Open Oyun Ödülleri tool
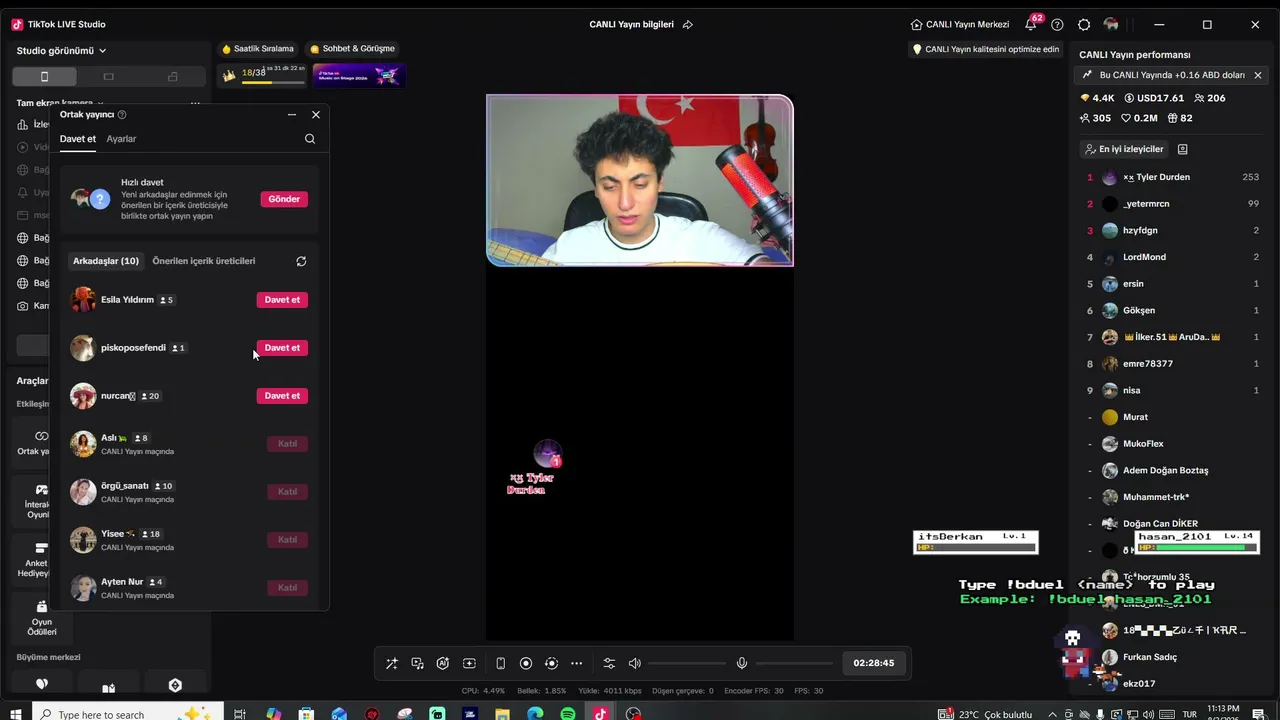This screenshot has width=1280, height=720. coord(41,619)
